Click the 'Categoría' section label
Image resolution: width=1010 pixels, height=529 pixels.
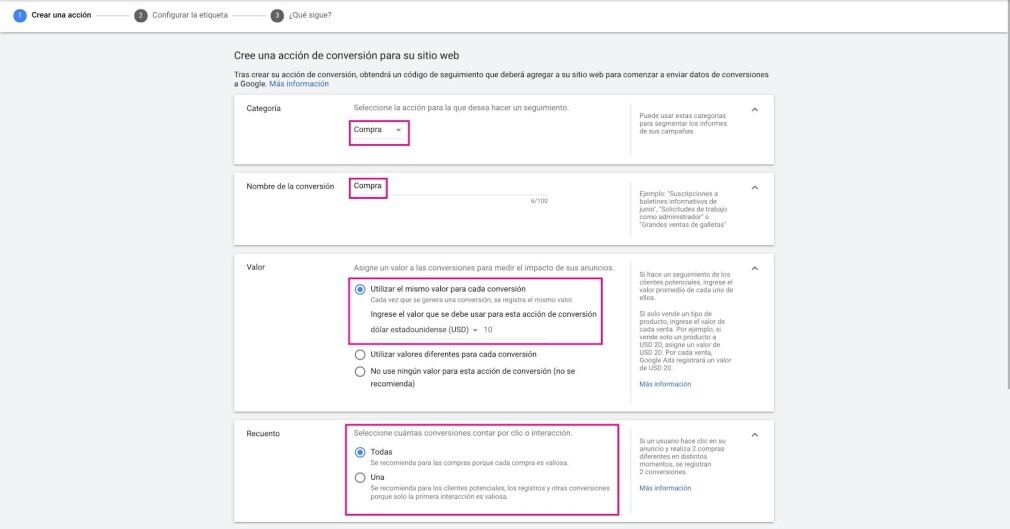[263, 108]
